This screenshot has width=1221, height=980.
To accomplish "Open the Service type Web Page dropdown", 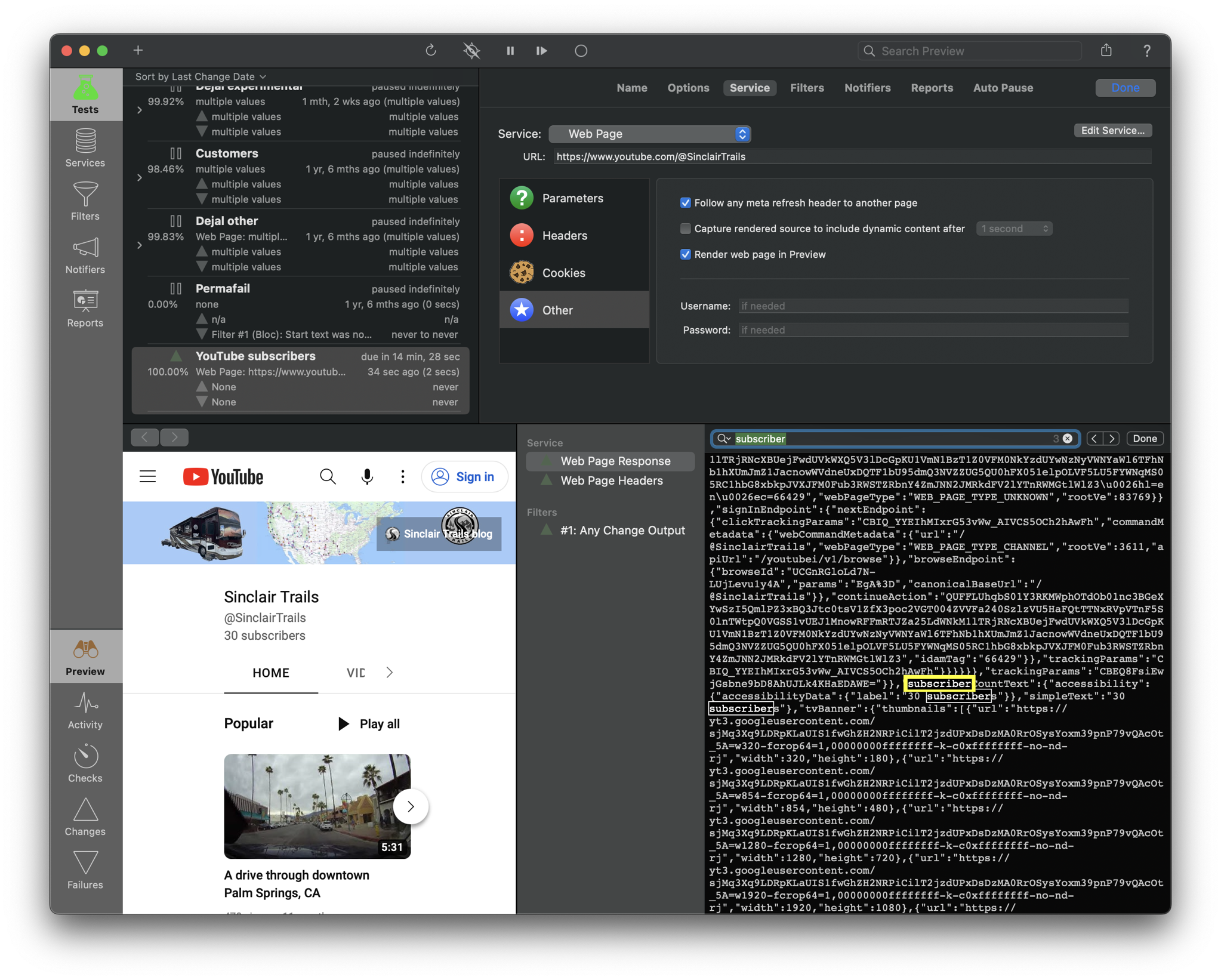I will (649, 134).
